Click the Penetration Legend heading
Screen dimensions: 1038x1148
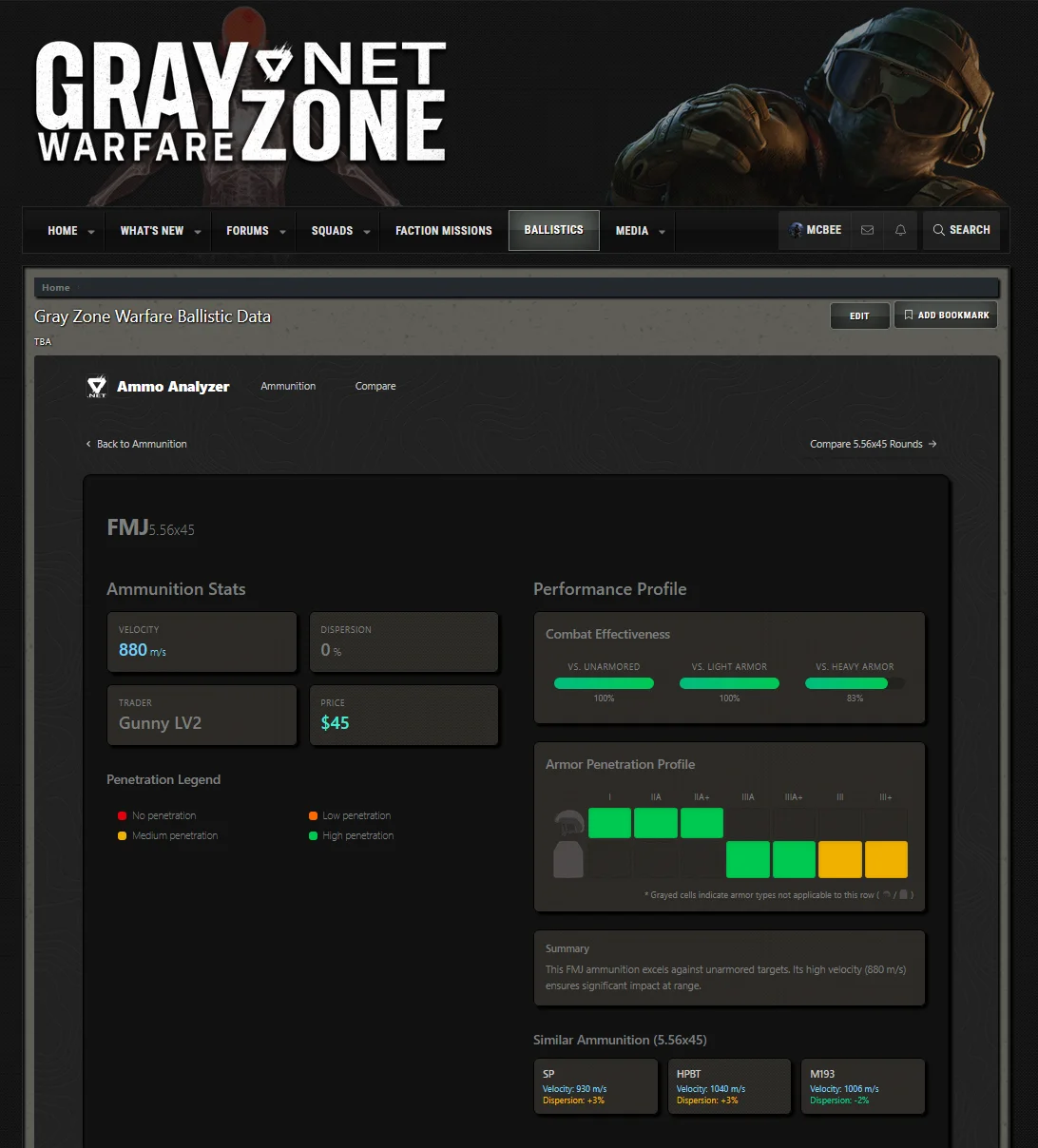163,779
